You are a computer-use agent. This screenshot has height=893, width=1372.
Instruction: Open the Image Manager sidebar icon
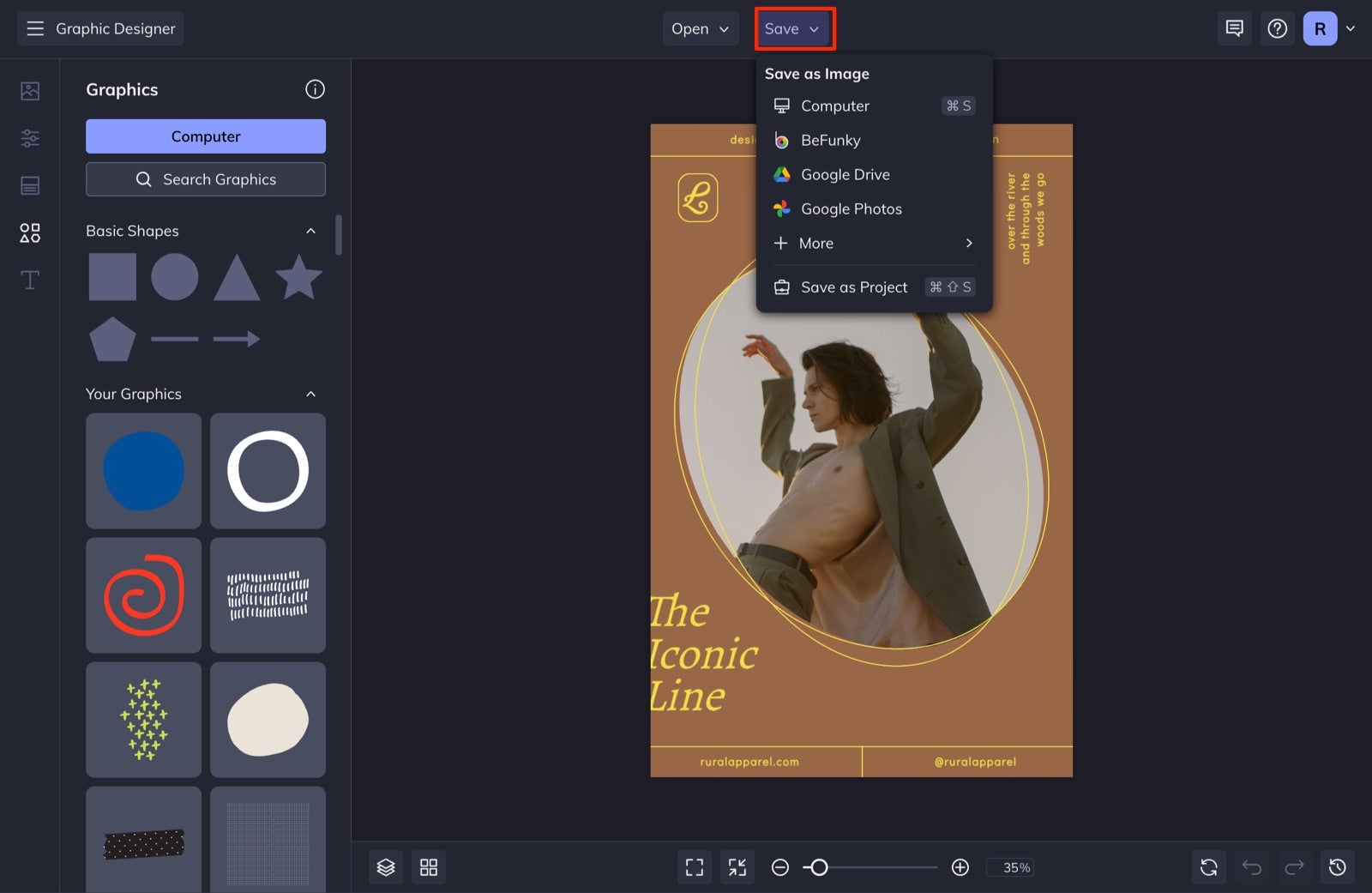click(x=30, y=90)
